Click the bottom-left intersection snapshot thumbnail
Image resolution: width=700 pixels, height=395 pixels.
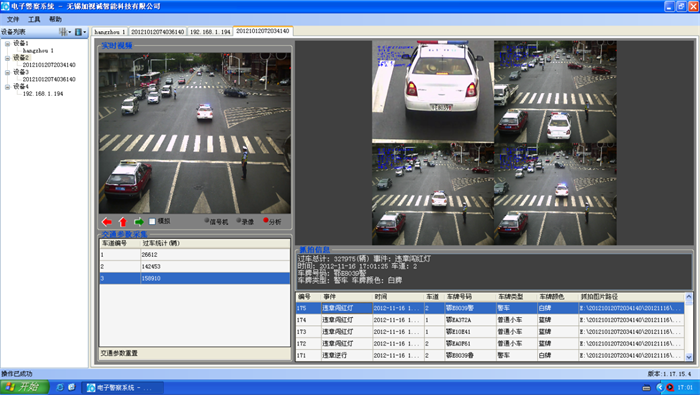click(433, 194)
